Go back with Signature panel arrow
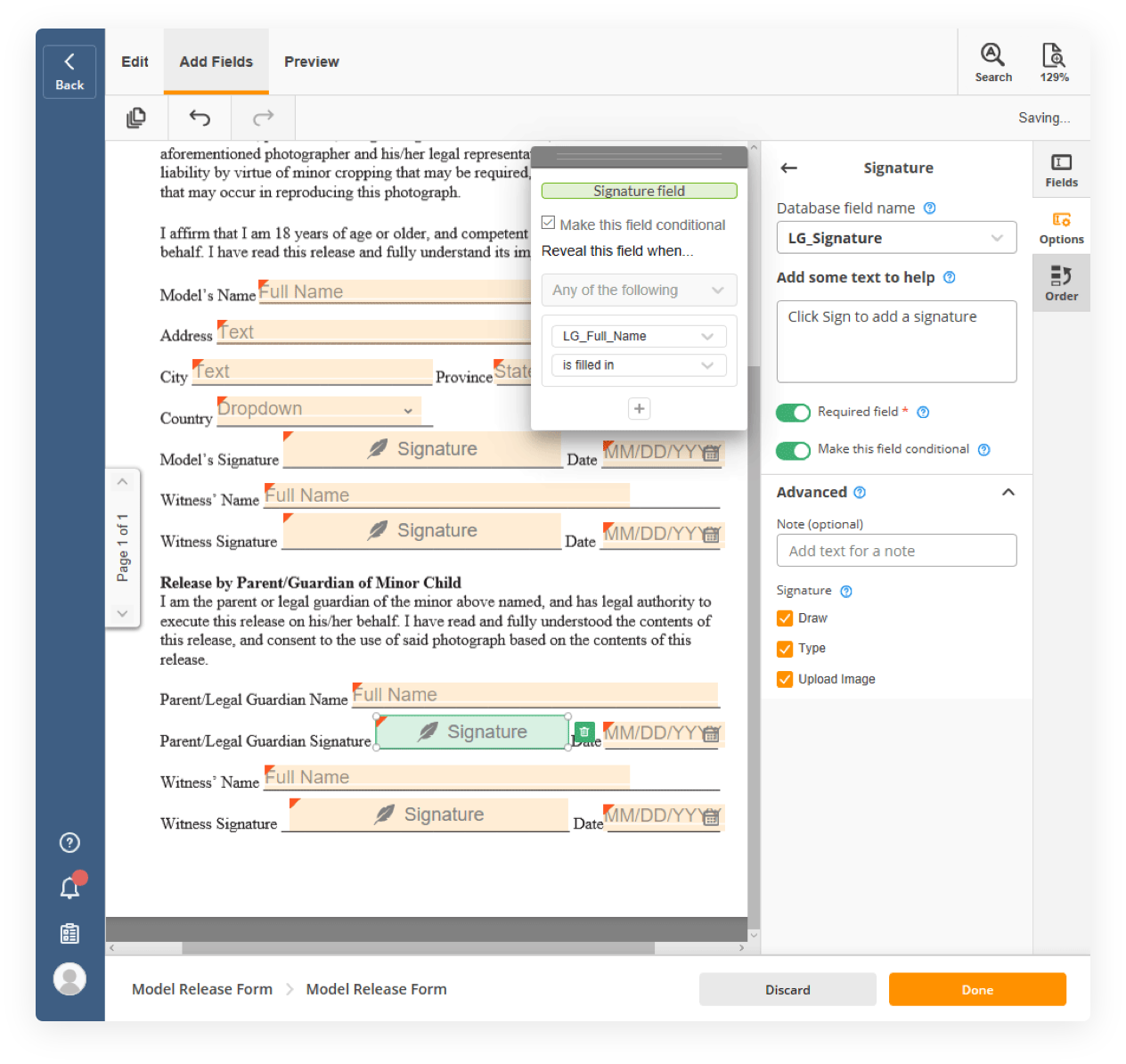Viewport: 1126px width, 1064px height. tap(788, 168)
